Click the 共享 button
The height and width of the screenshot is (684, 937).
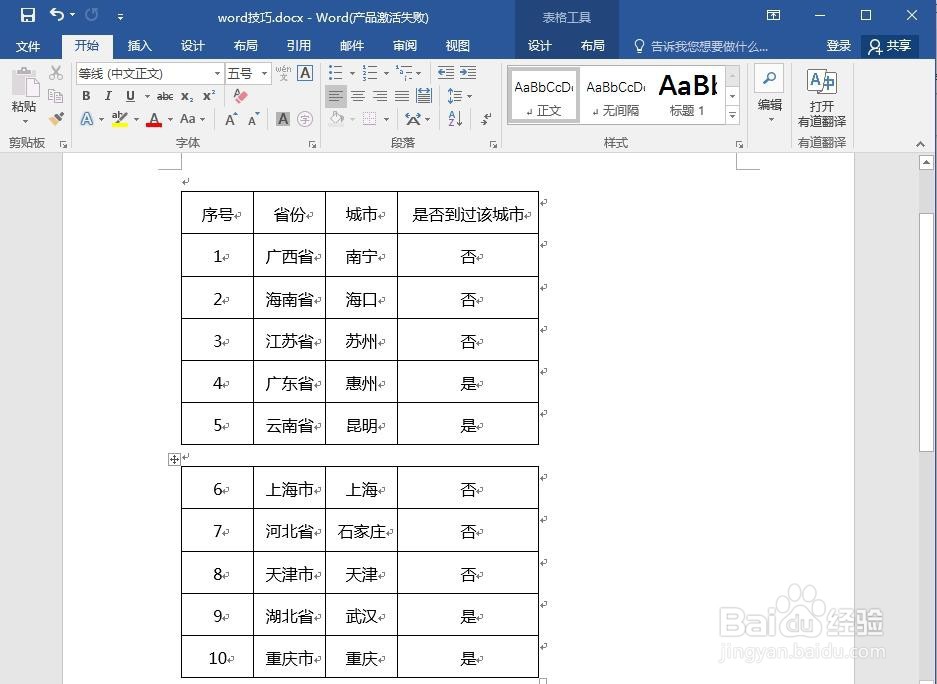click(x=891, y=45)
